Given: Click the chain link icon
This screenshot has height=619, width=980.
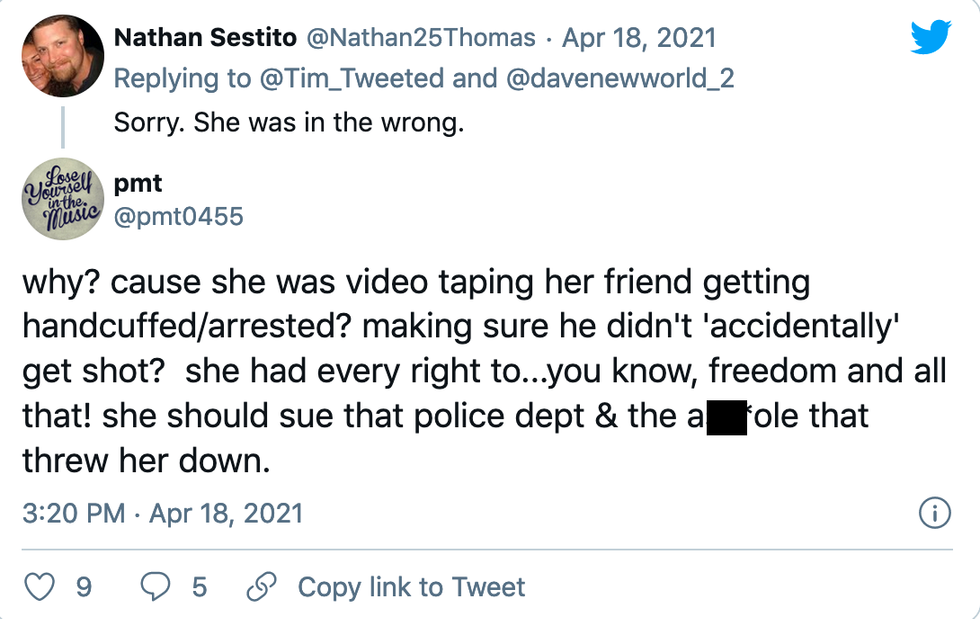Looking at the screenshot, I should 262,586.
